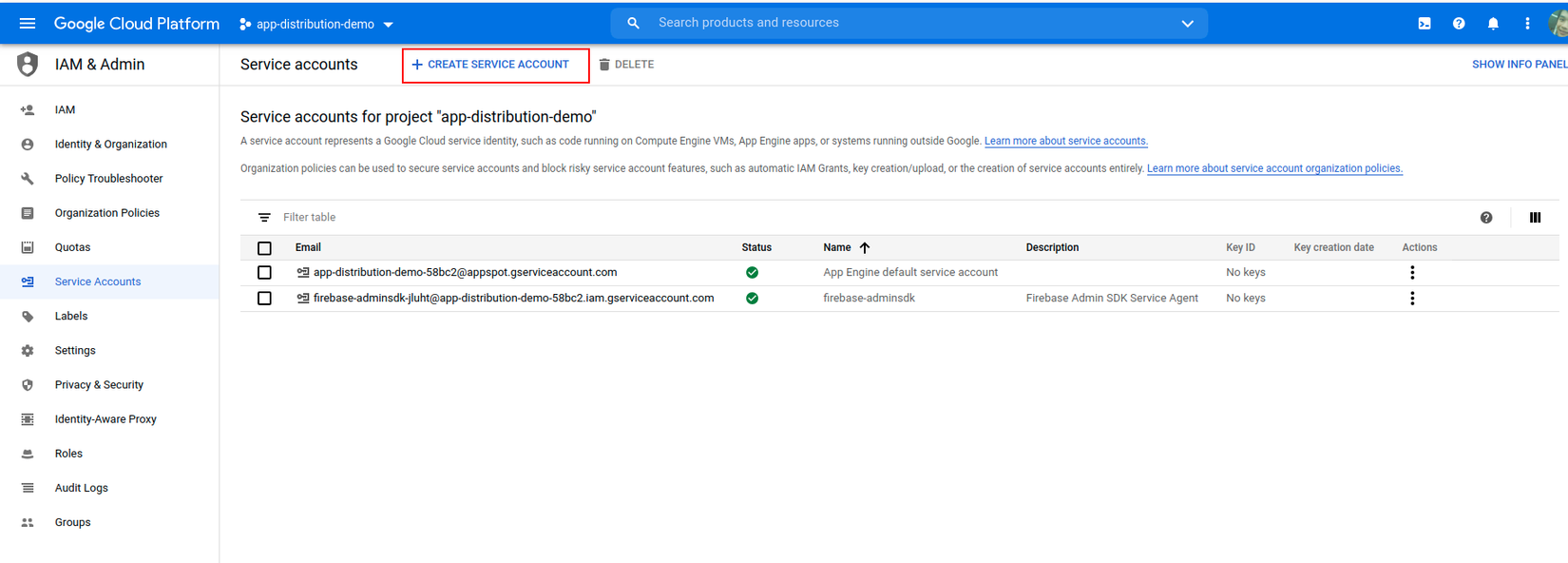Image resolution: width=1568 pixels, height=563 pixels.
Task: Open actions menu for firebase-adminsdk account
Action: pos(1412,299)
